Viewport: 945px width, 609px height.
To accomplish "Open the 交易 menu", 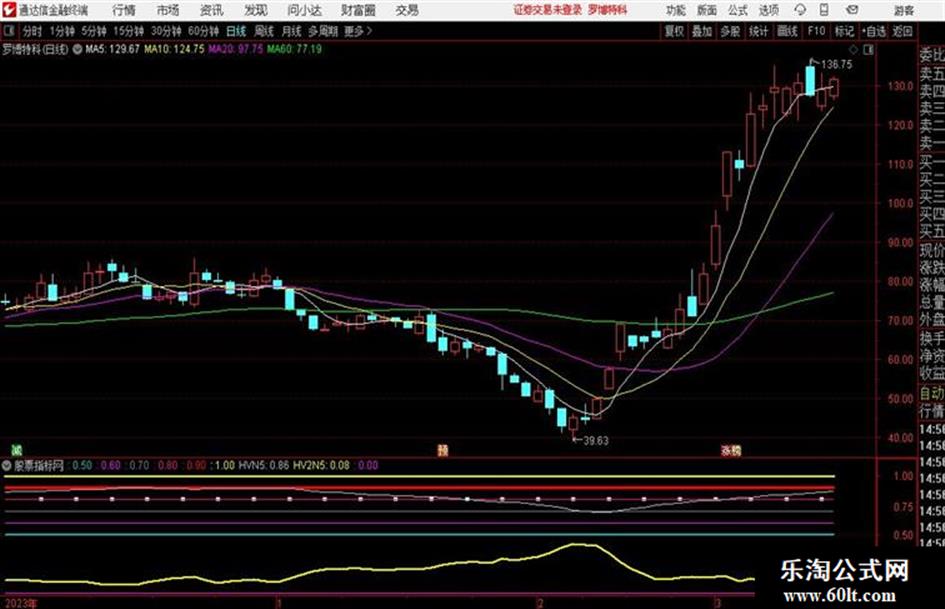I will click(407, 10).
